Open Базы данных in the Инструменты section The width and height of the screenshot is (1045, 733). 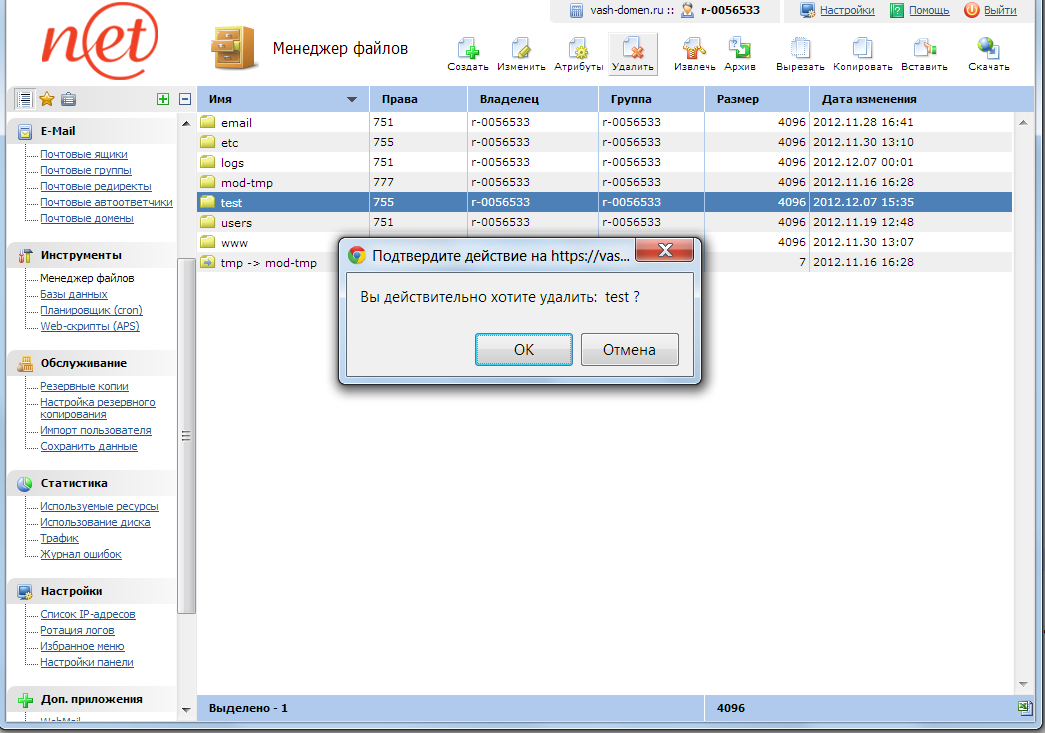point(73,294)
